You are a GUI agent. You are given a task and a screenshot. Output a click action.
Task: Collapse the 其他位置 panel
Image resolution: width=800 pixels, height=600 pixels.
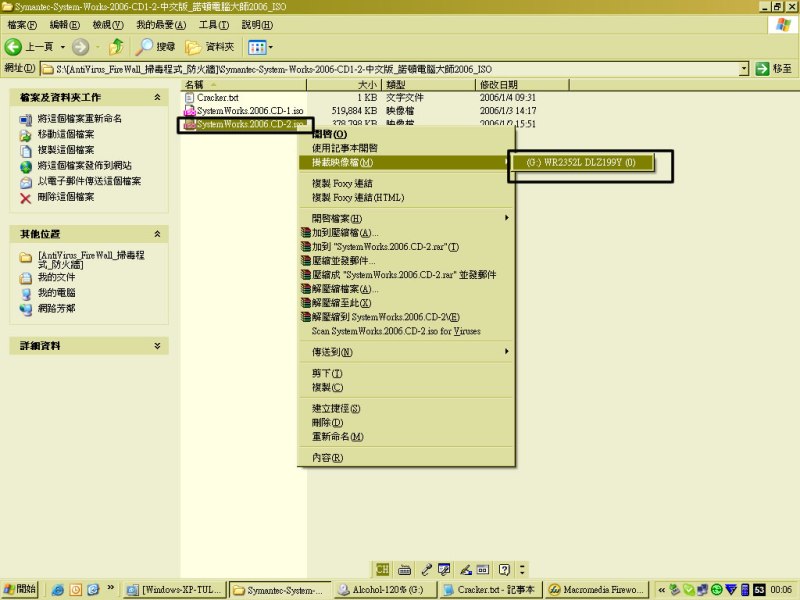point(157,234)
